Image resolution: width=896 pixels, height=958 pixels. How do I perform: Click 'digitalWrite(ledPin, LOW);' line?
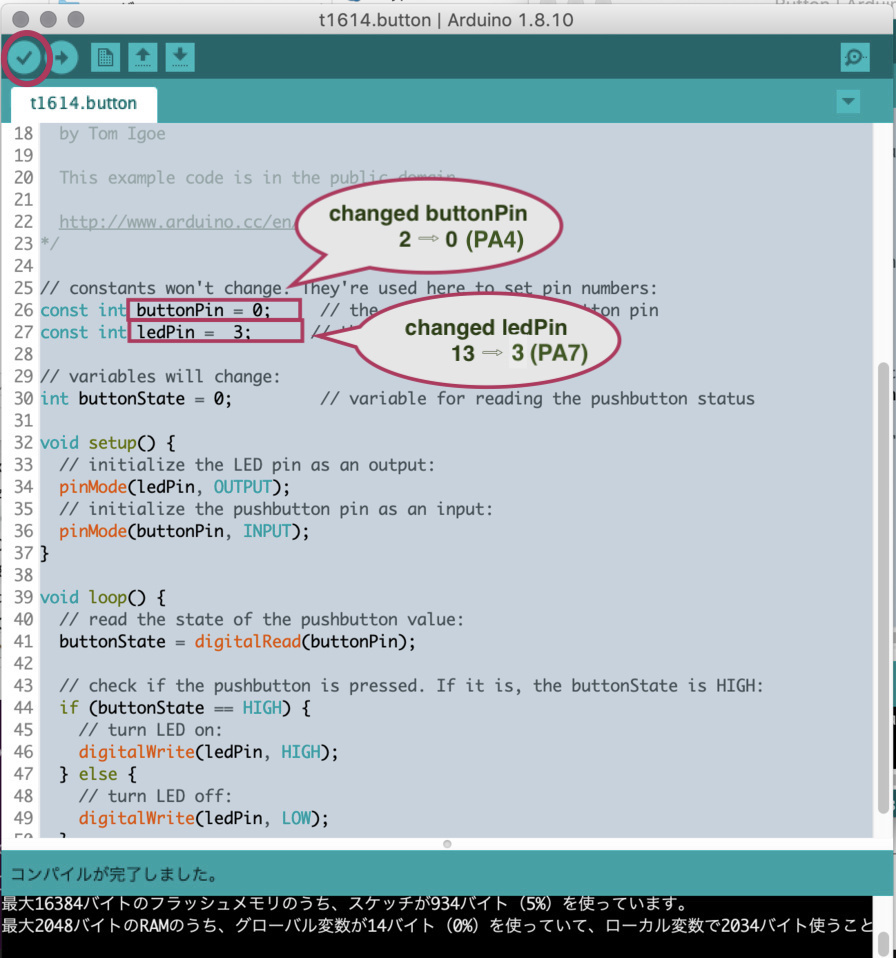(203, 818)
